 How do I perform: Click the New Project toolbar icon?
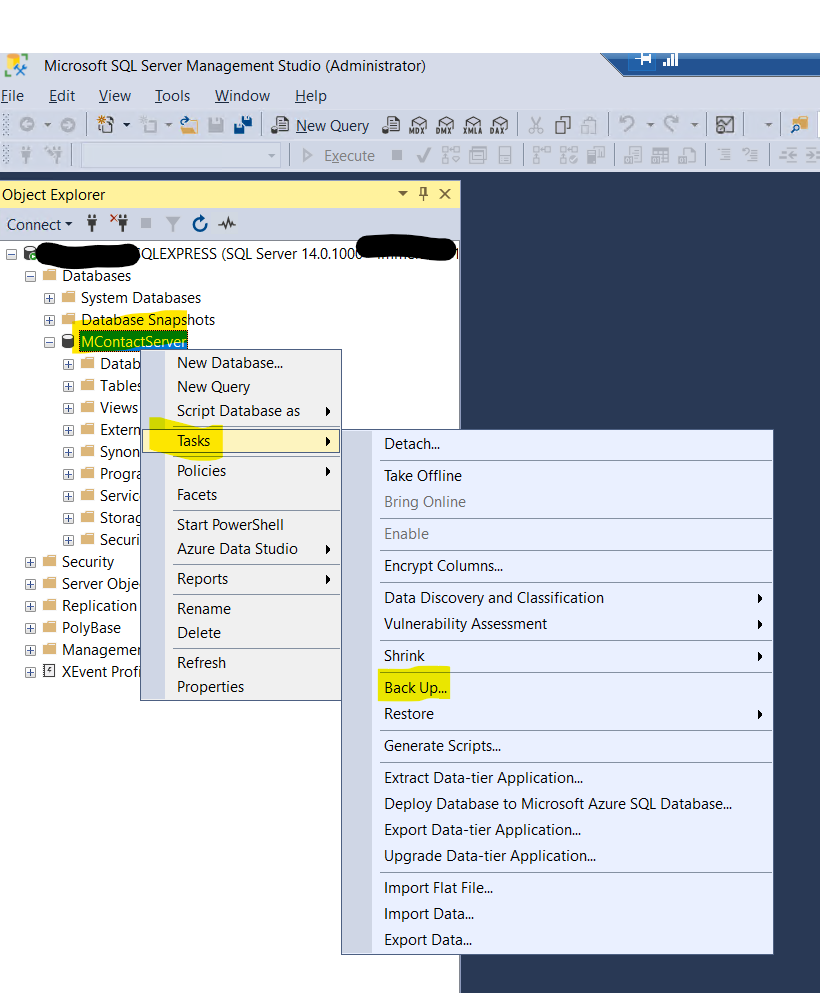tap(105, 125)
